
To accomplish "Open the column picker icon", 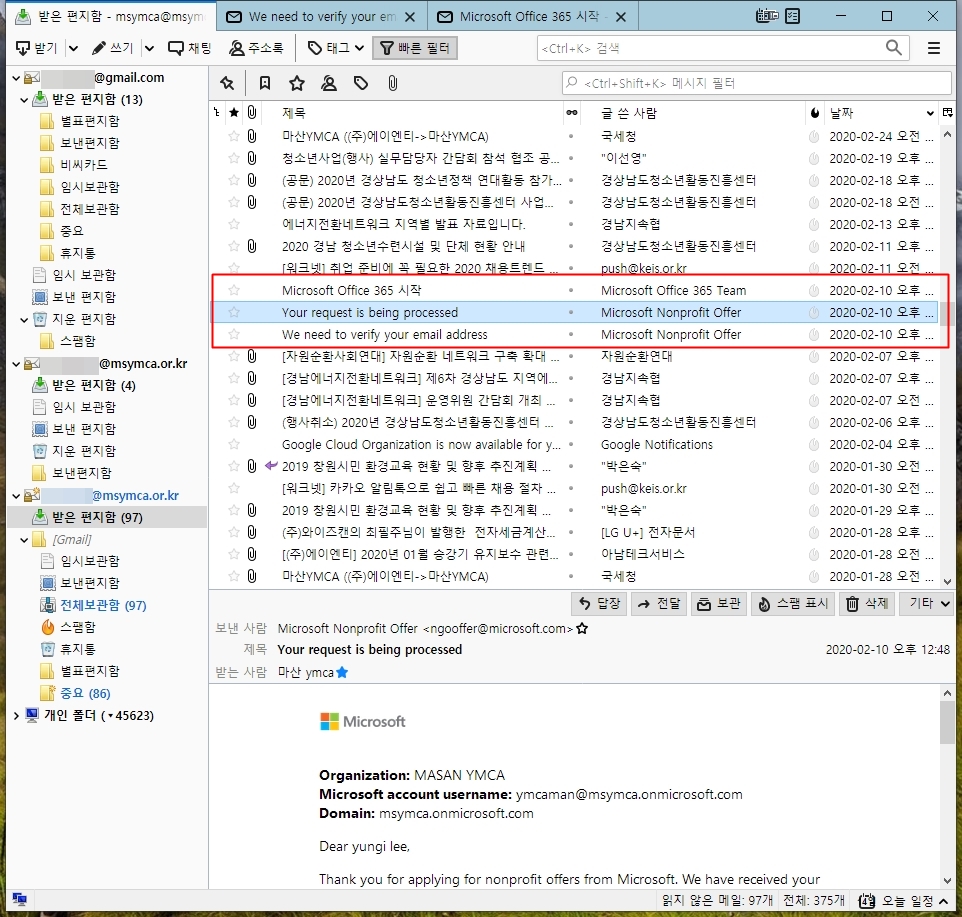I will coord(948,112).
